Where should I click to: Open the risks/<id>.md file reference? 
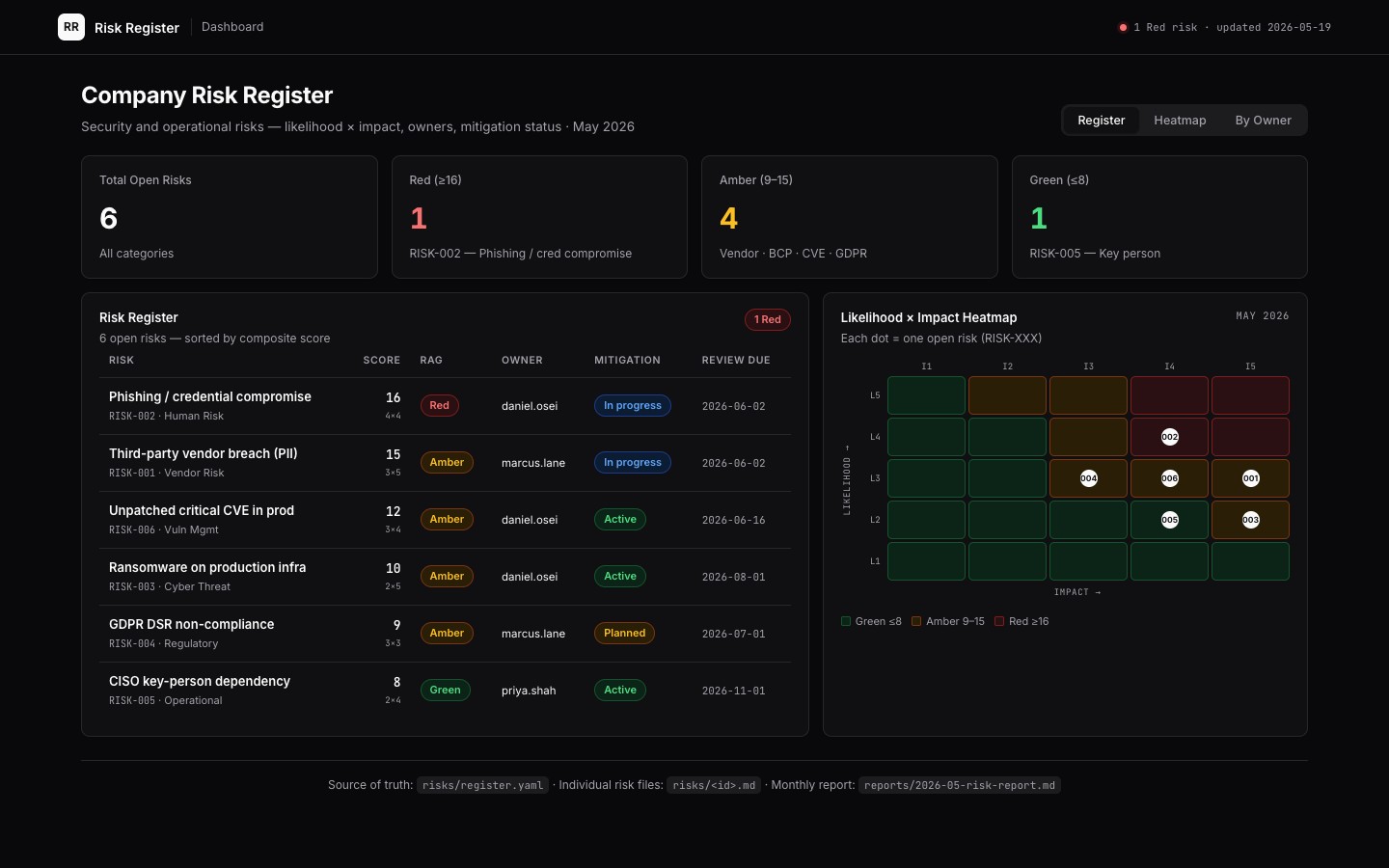pos(714,785)
